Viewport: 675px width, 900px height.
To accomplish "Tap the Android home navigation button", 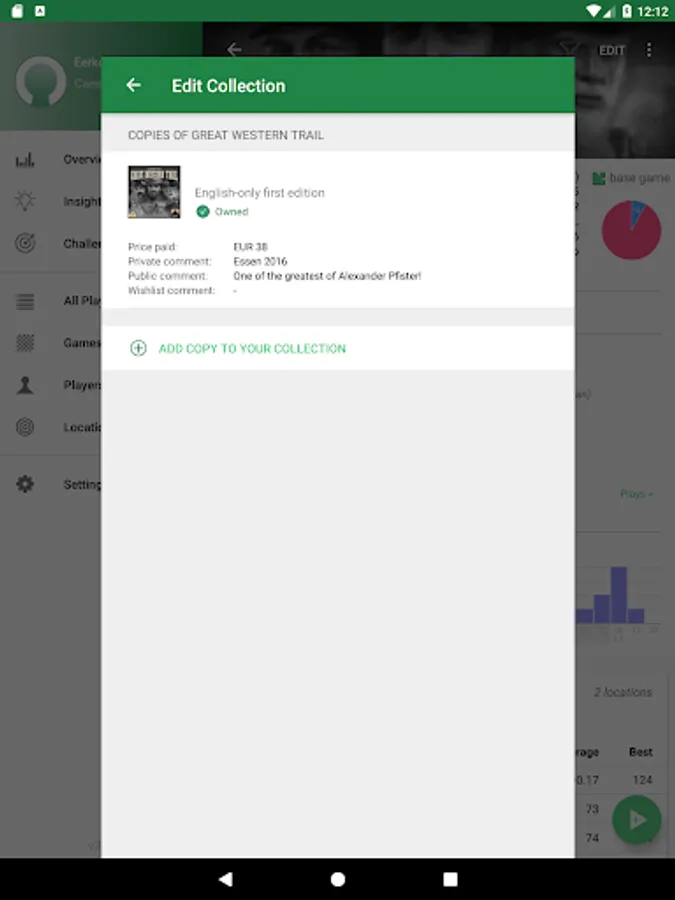I will 338,879.
